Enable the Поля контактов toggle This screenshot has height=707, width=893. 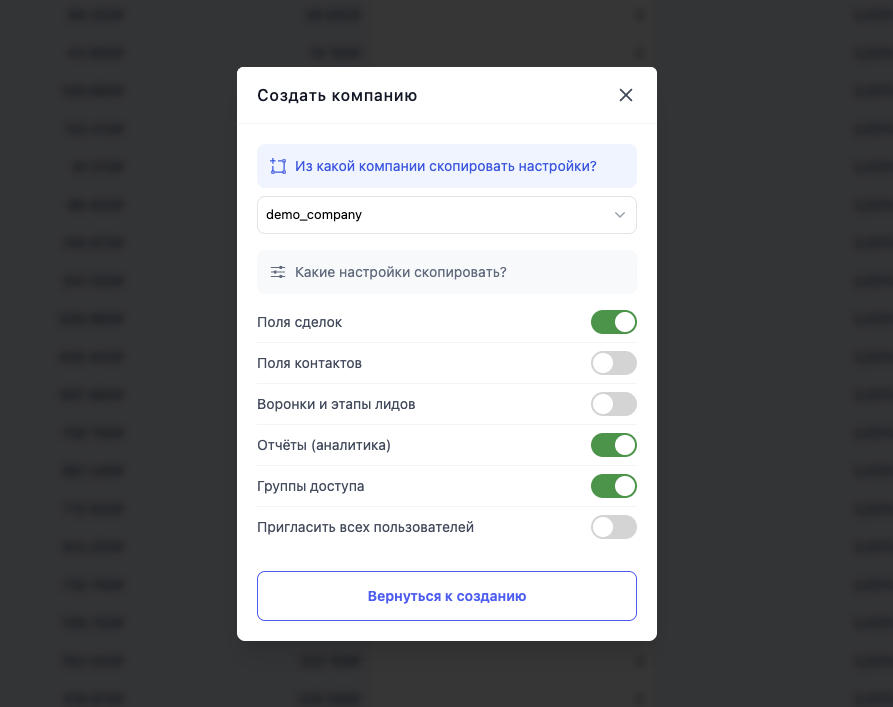point(613,363)
